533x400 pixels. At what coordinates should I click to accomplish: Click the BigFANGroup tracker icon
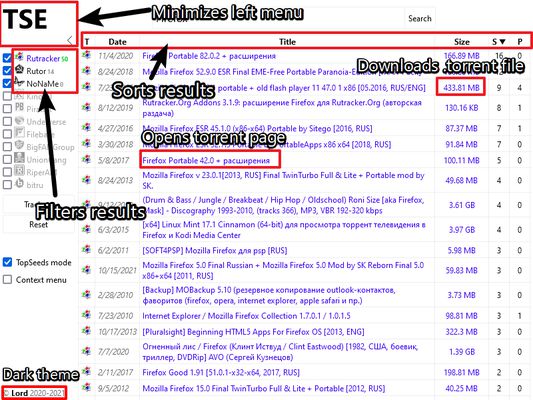[x=20, y=145]
